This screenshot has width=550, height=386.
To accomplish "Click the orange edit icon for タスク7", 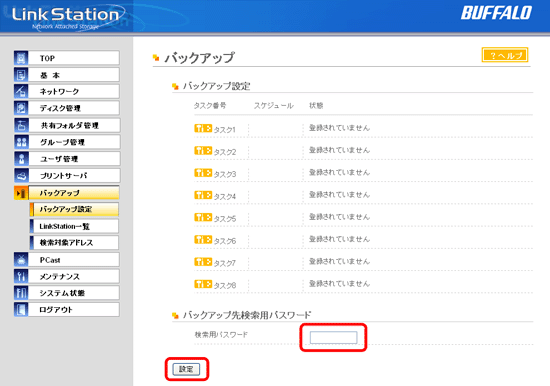I will click(x=203, y=262).
